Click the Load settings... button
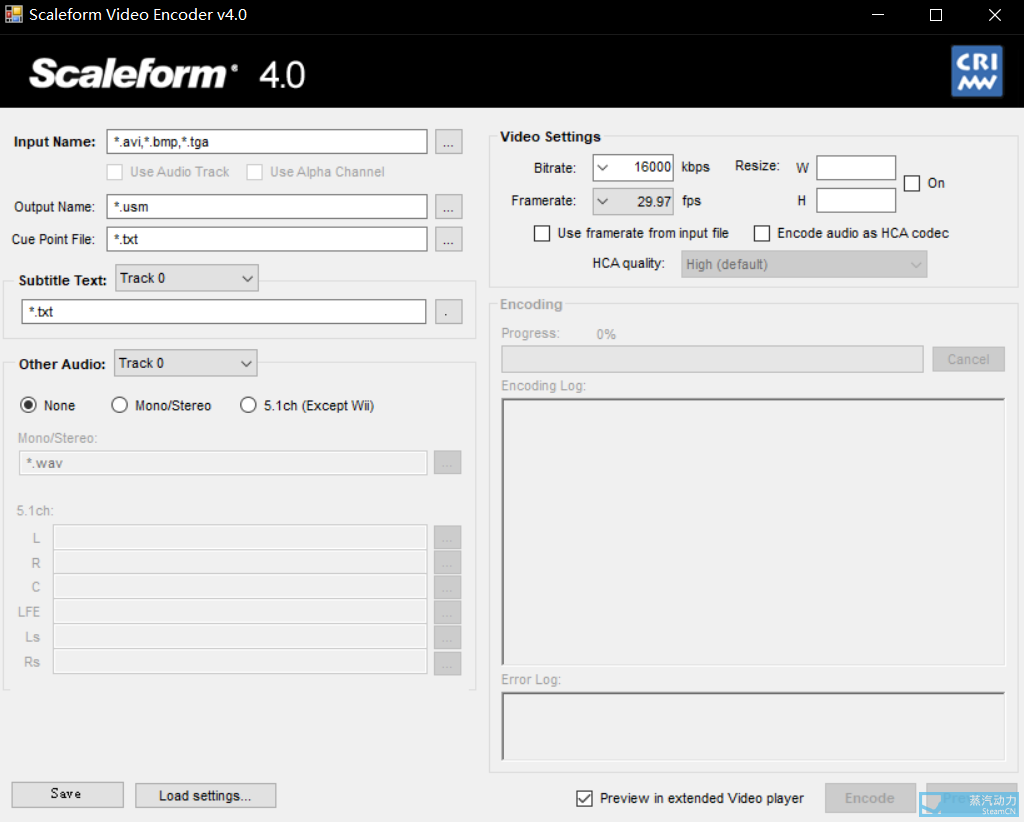Image resolution: width=1024 pixels, height=822 pixels. [205, 796]
